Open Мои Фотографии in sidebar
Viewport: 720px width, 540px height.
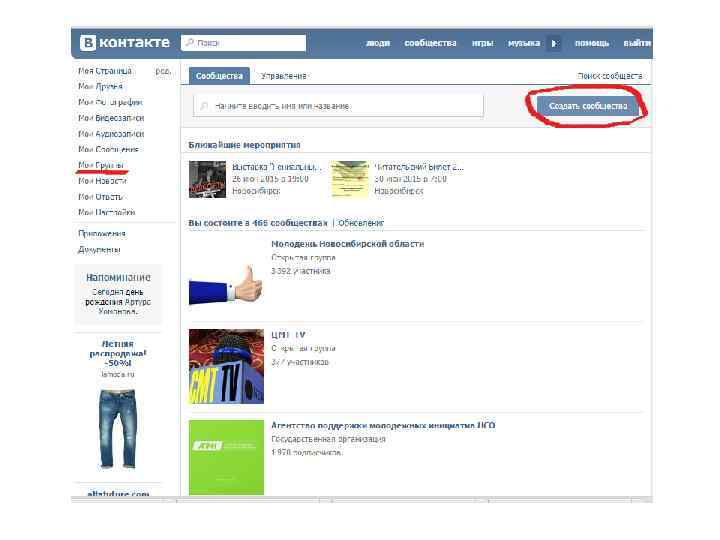110,102
